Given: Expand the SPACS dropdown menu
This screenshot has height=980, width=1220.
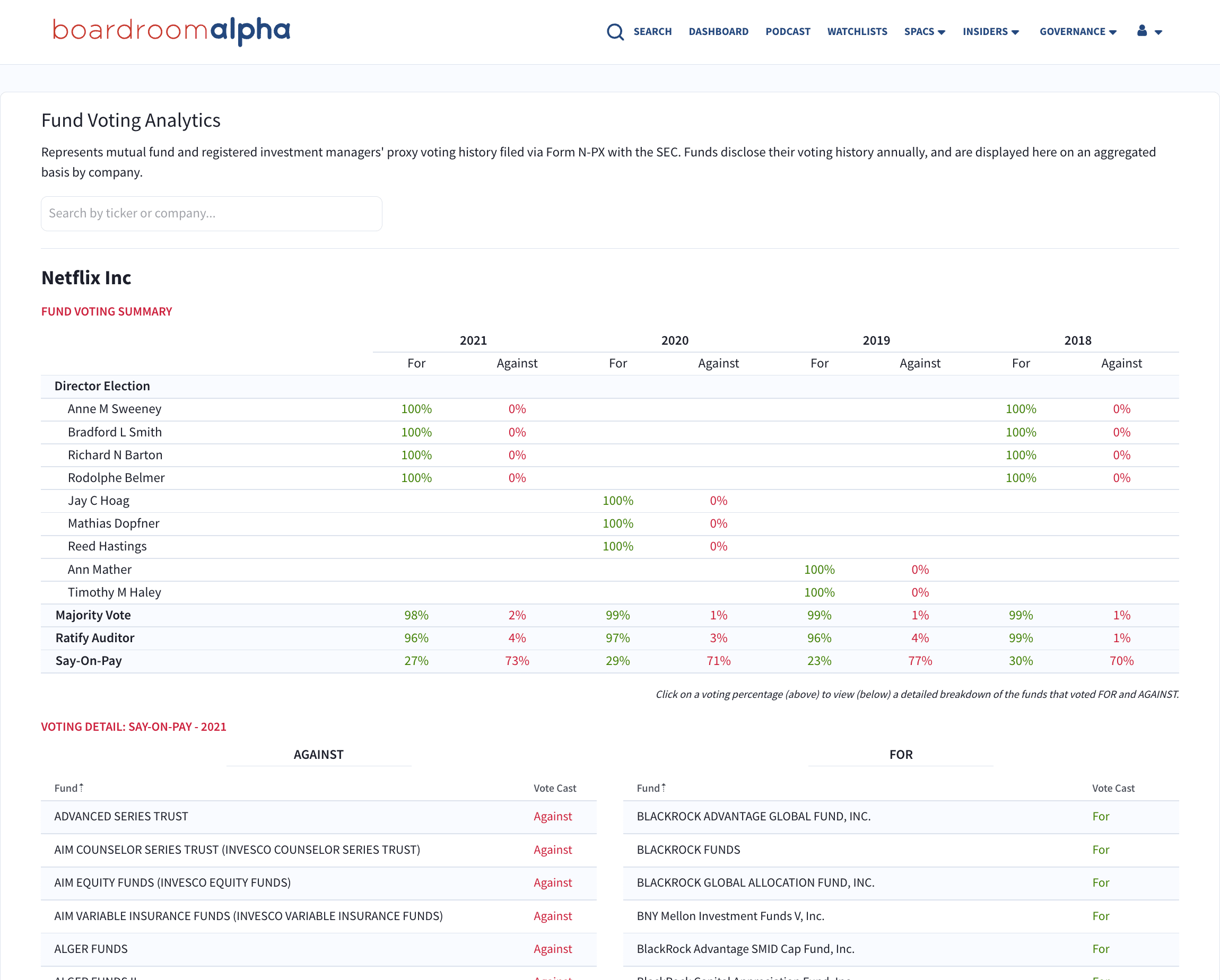Looking at the screenshot, I should (925, 32).
